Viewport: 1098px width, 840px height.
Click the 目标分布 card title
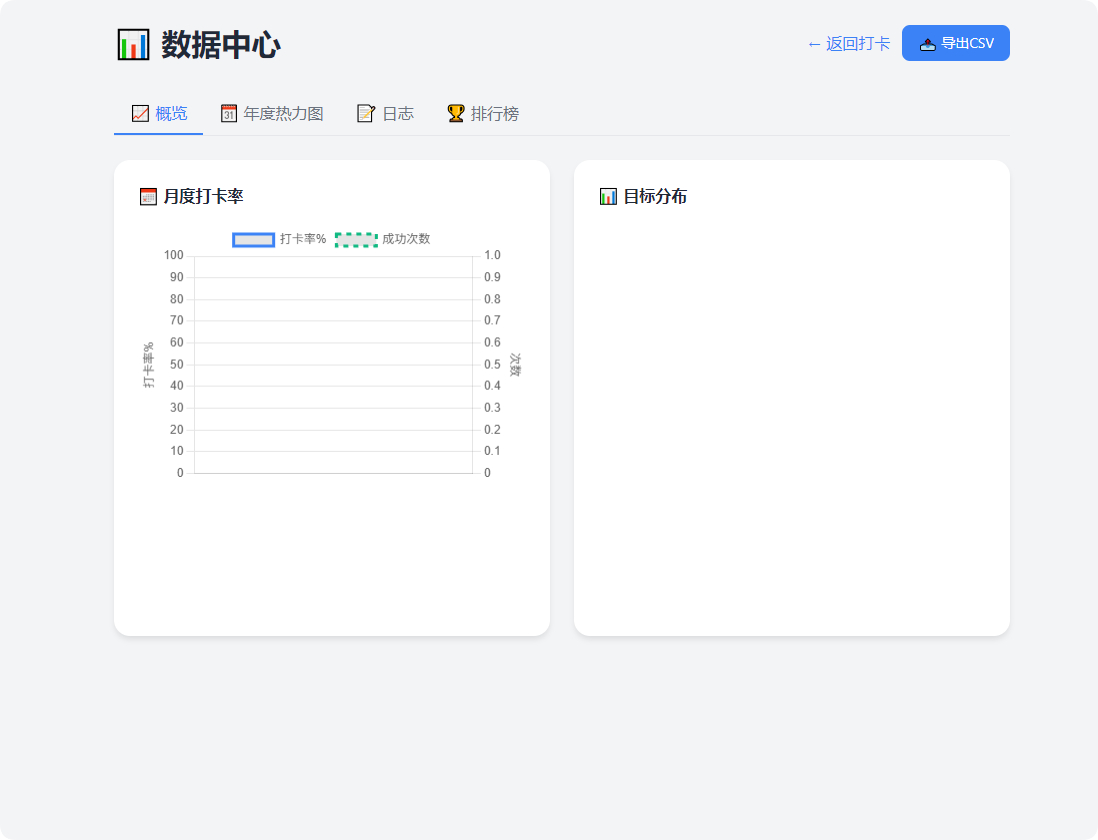tap(655, 197)
